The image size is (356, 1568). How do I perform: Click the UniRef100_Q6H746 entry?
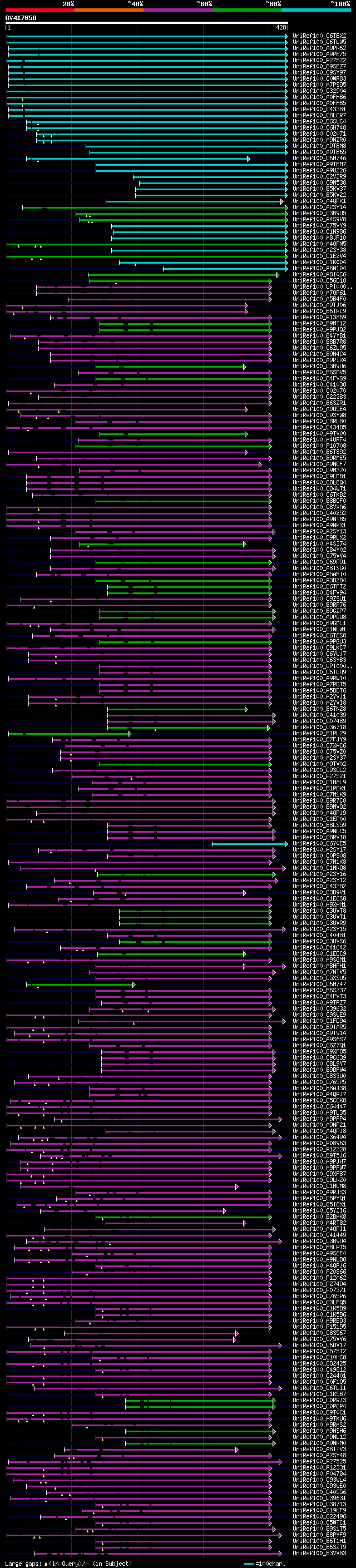click(x=319, y=159)
